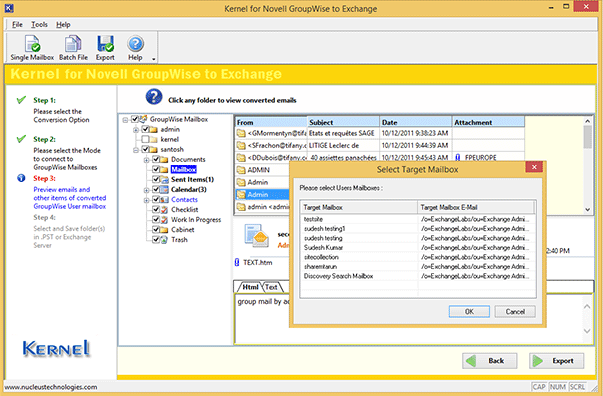The height and width of the screenshot is (396, 603).
Task: Click the Back button
Action: pyautogui.click(x=490, y=361)
